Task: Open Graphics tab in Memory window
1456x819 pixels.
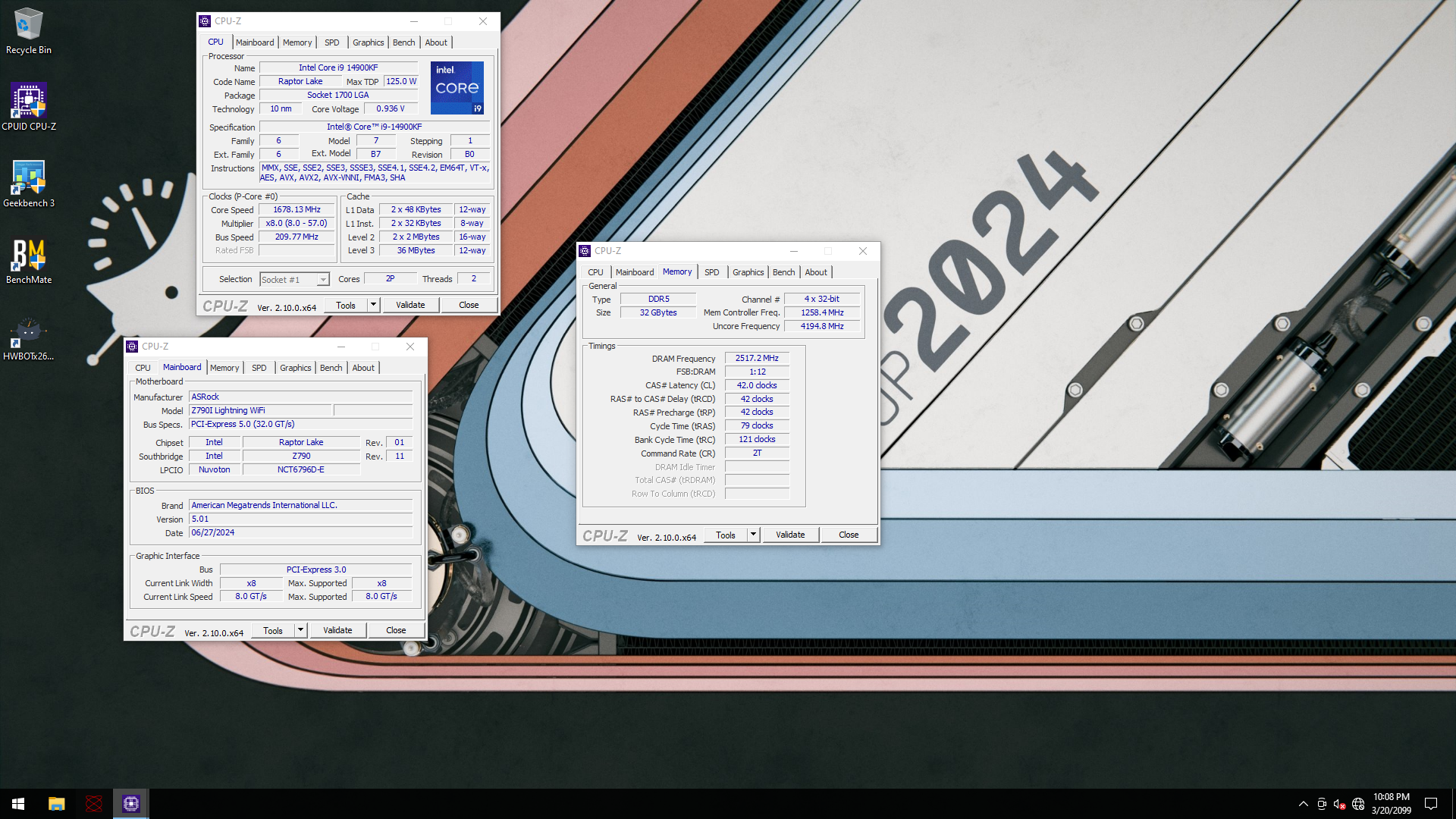Action: (x=748, y=272)
